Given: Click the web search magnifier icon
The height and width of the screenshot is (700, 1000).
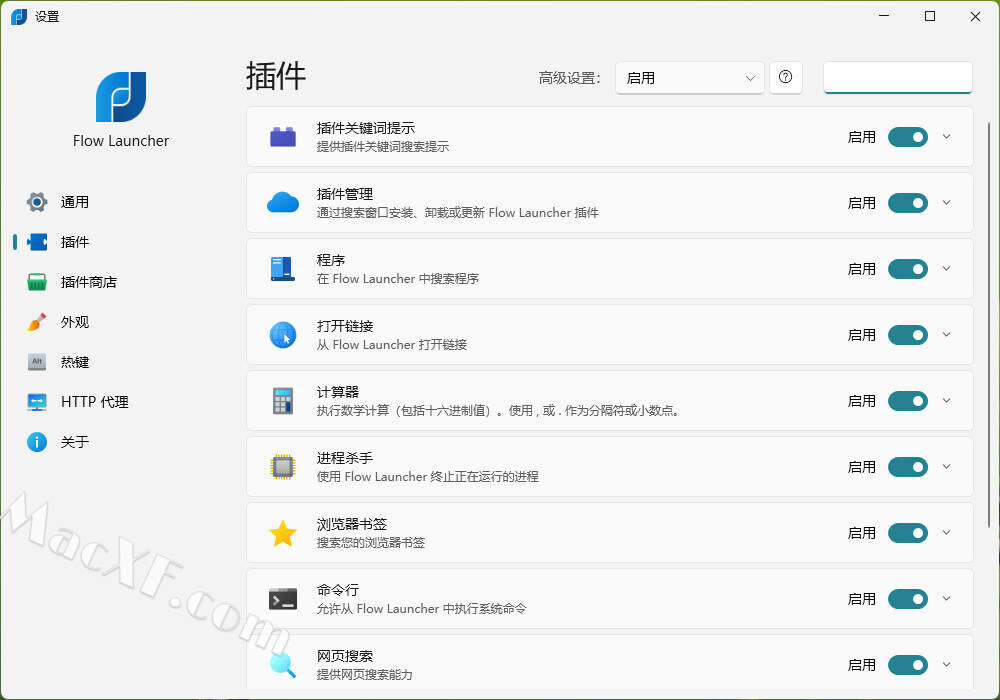Looking at the screenshot, I should (283, 665).
